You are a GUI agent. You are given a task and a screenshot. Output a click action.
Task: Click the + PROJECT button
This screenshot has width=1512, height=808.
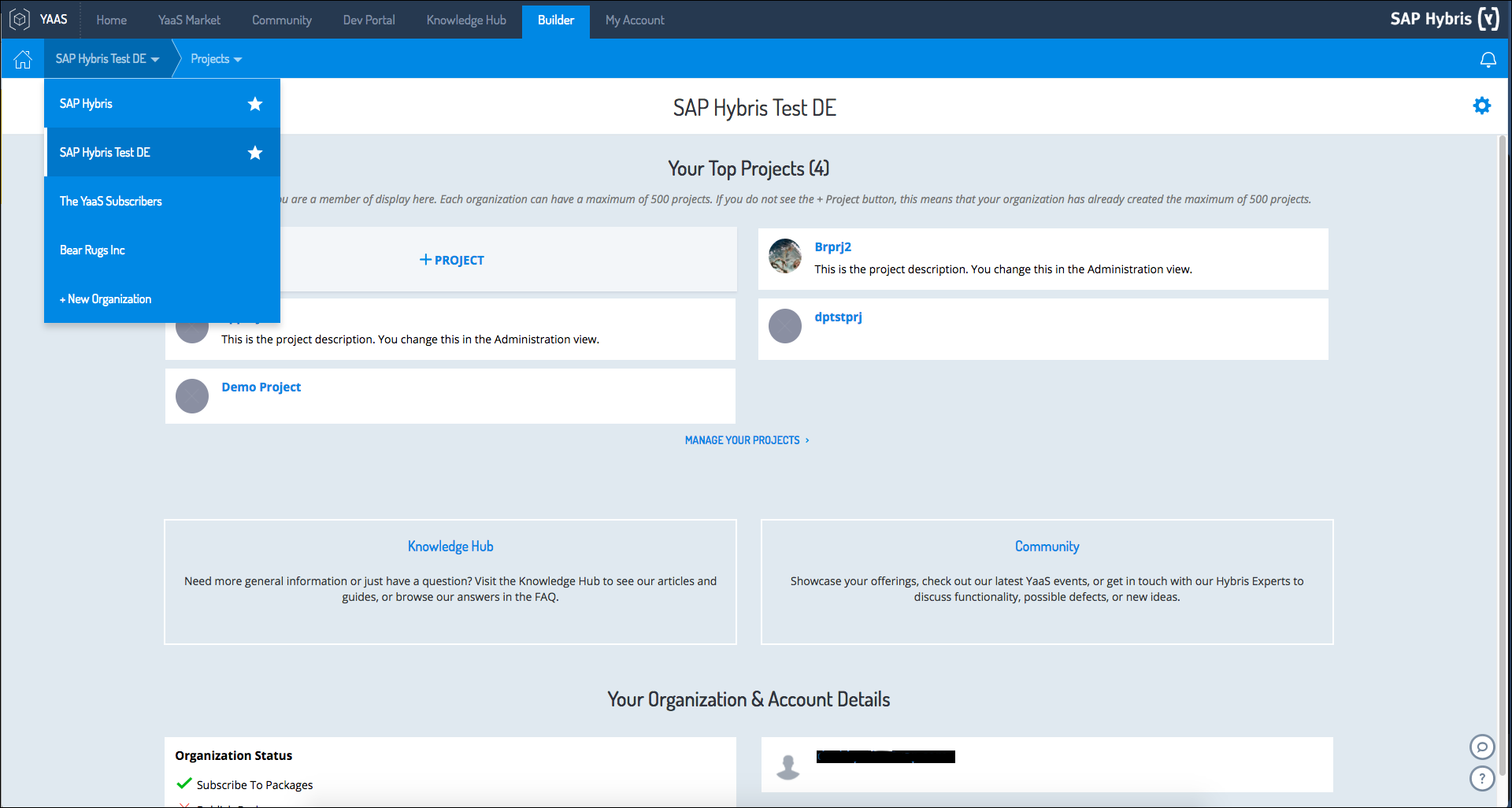(452, 260)
